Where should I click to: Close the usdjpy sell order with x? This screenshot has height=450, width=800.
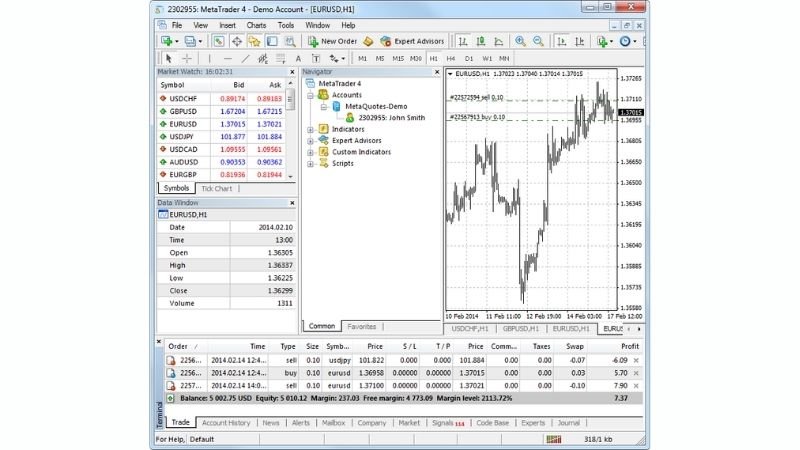(x=636, y=360)
